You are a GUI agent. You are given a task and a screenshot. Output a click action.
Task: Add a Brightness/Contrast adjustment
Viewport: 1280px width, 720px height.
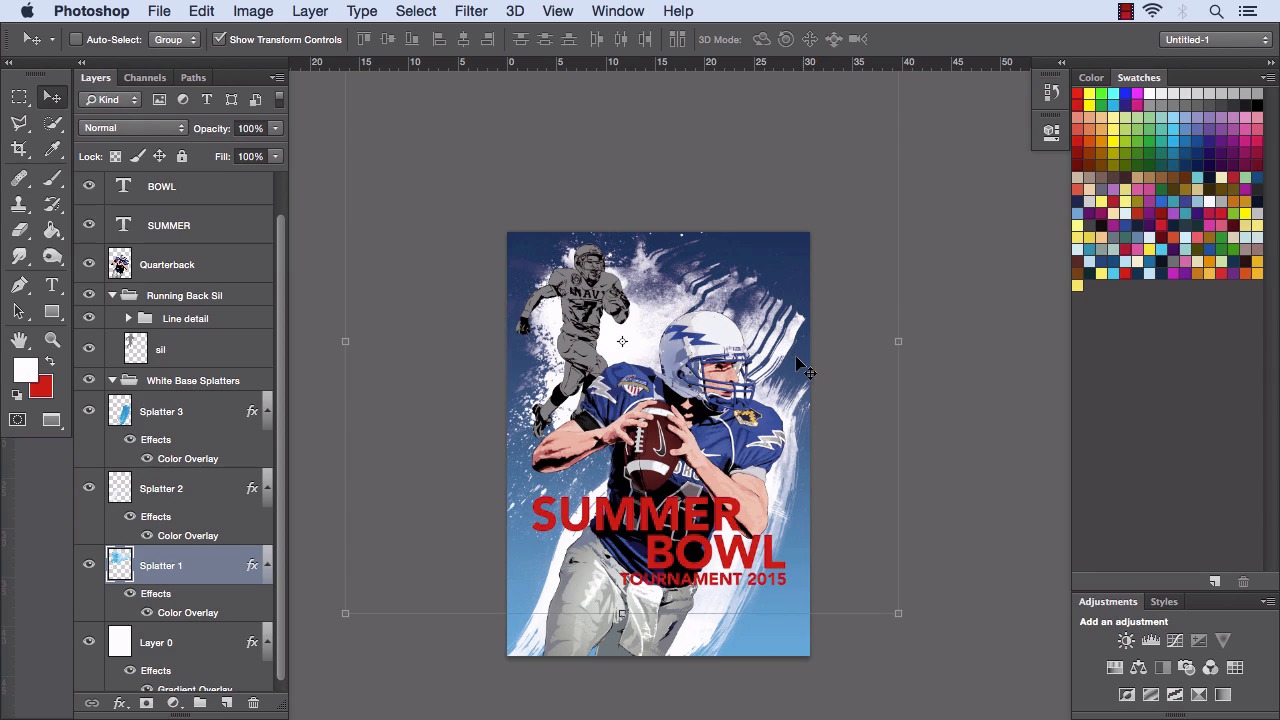tap(1126, 641)
